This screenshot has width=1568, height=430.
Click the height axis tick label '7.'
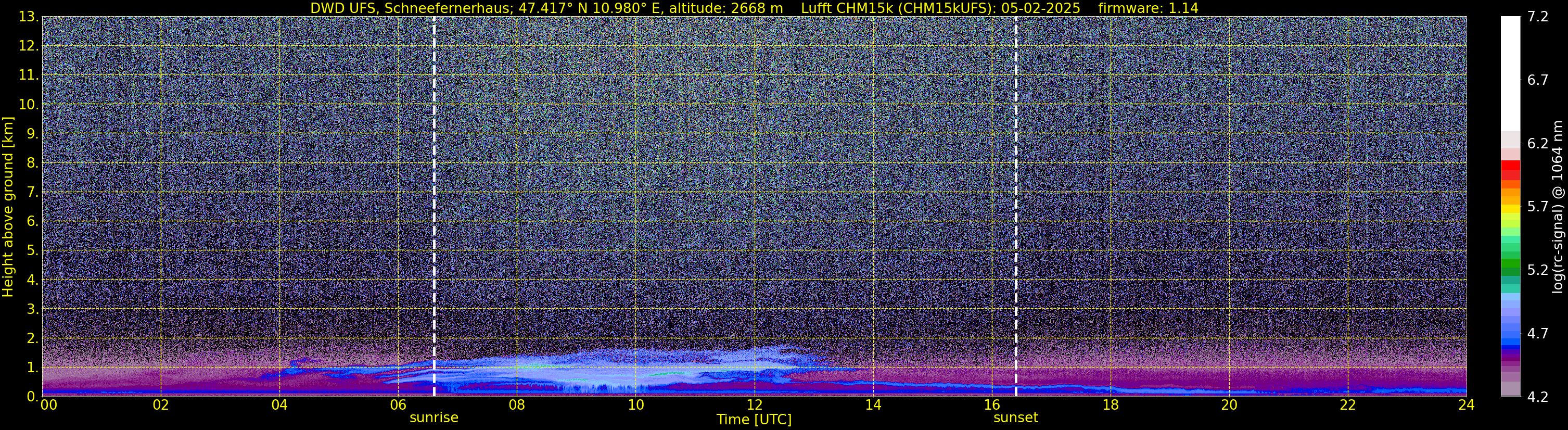pyautogui.click(x=32, y=192)
